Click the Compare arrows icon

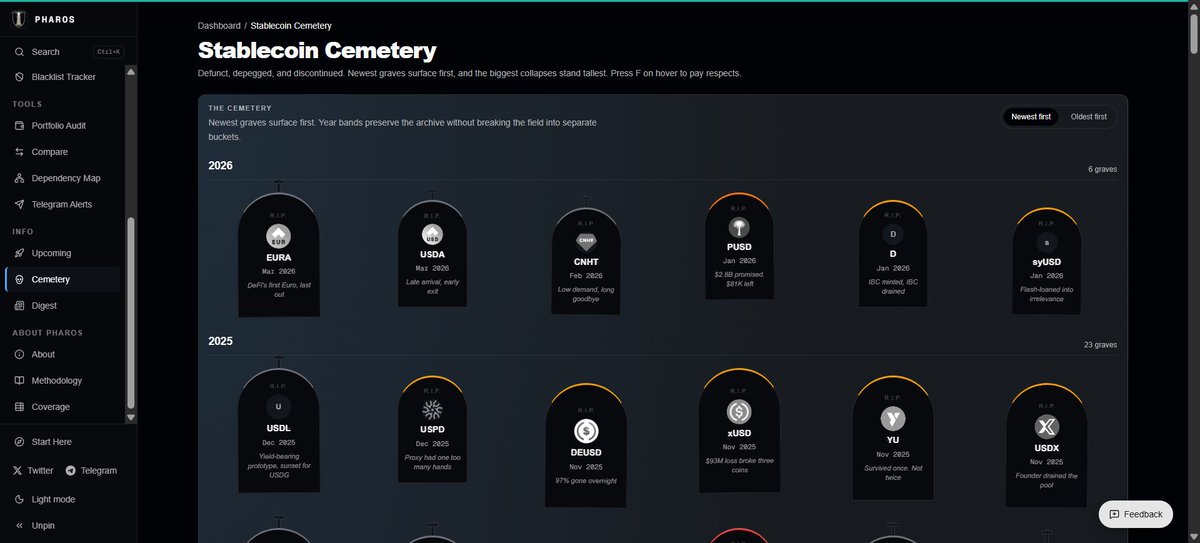click(20, 152)
